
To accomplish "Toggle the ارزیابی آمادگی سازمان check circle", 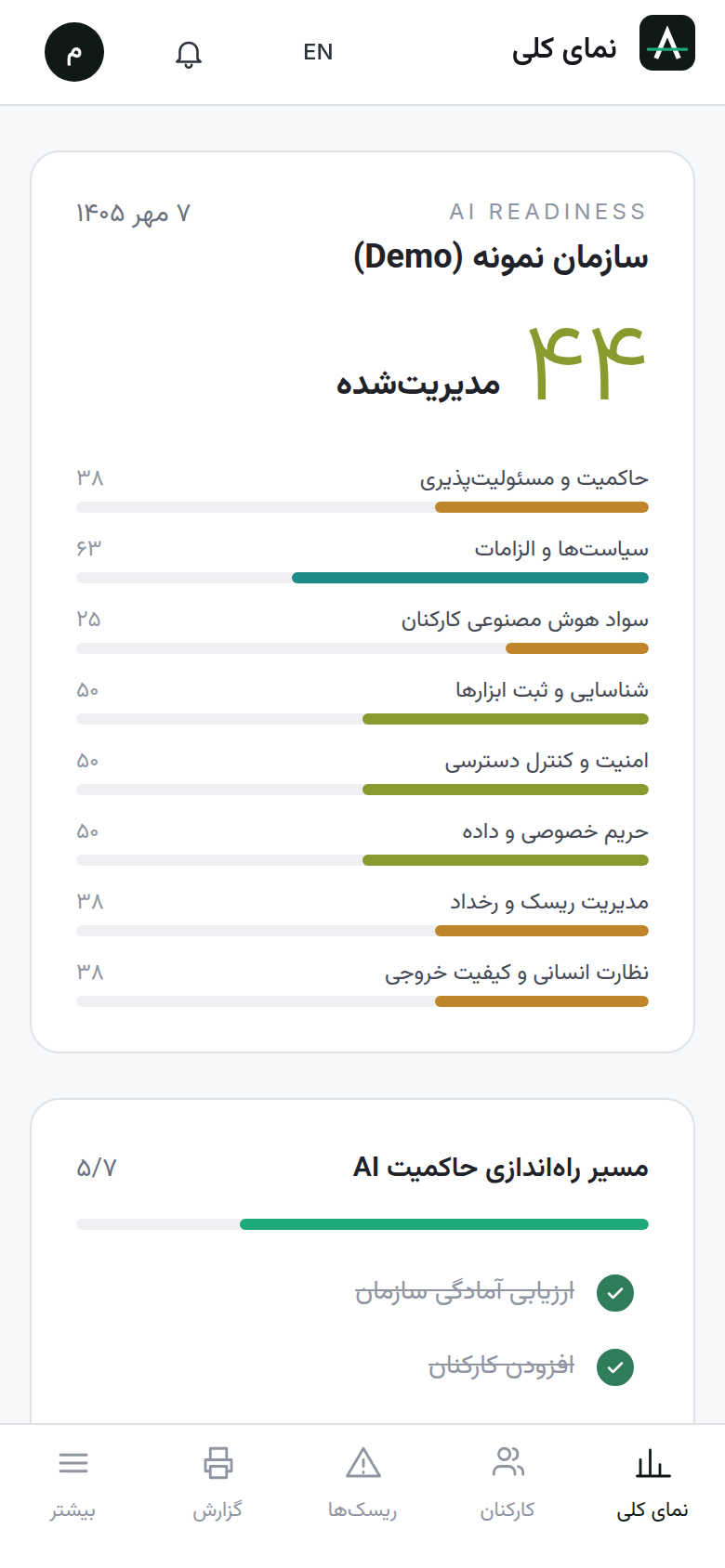I will (615, 1292).
